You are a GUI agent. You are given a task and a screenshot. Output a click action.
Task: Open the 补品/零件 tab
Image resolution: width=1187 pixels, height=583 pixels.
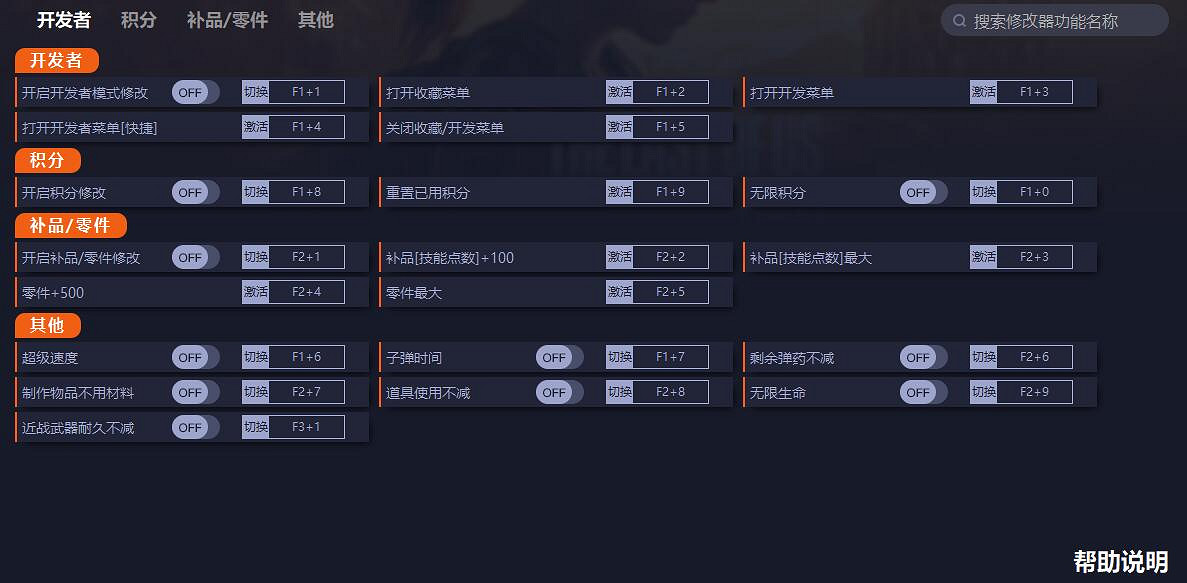(x=227, y=20)
